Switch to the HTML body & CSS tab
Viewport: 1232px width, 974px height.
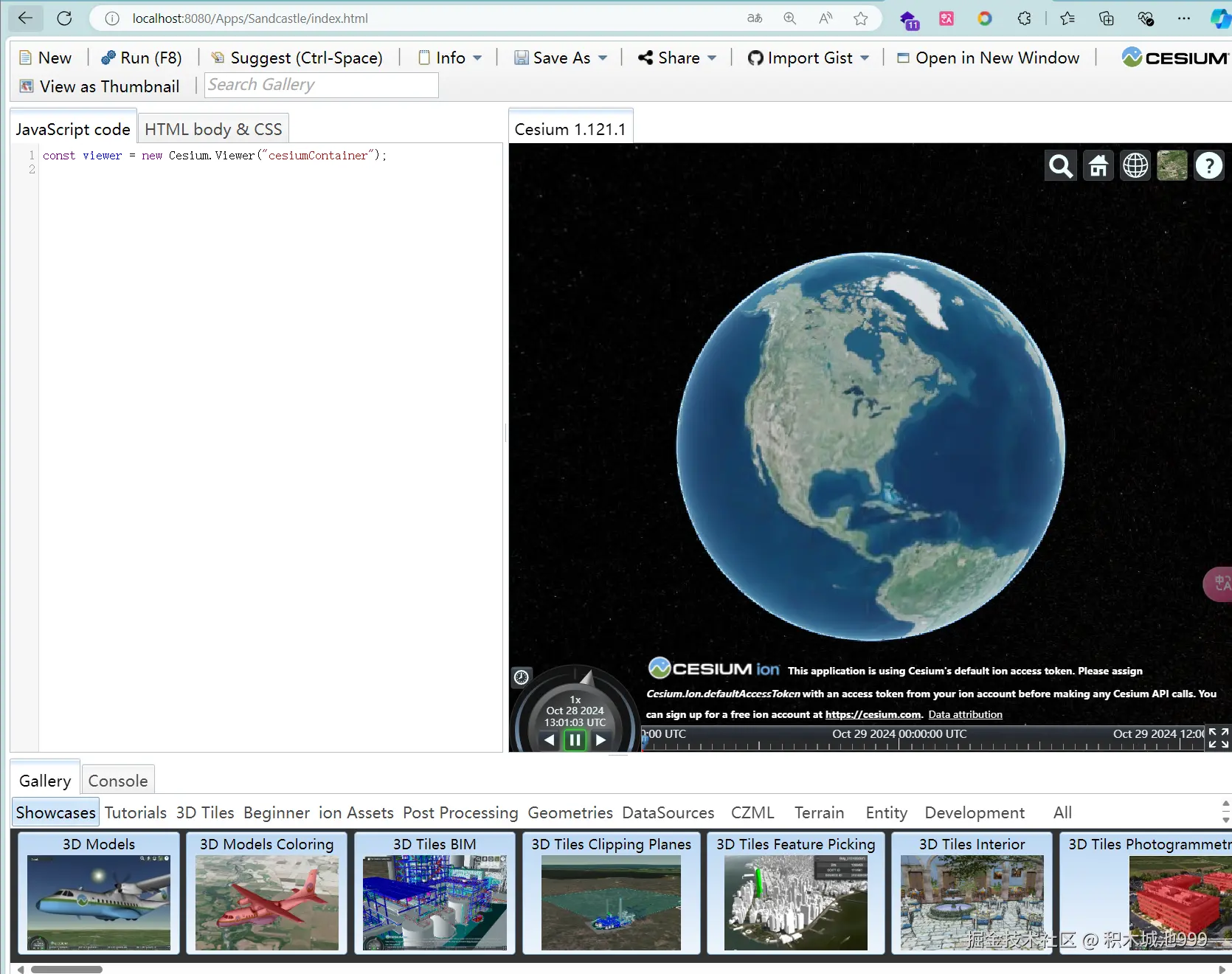213,129
